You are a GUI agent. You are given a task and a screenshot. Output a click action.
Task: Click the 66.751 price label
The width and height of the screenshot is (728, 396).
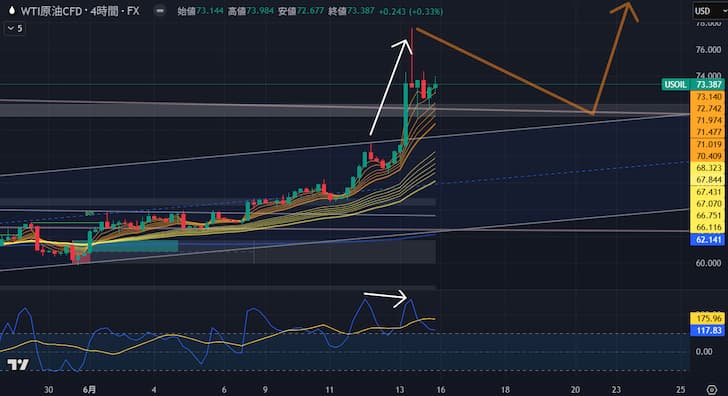click(x=708, y=215)
